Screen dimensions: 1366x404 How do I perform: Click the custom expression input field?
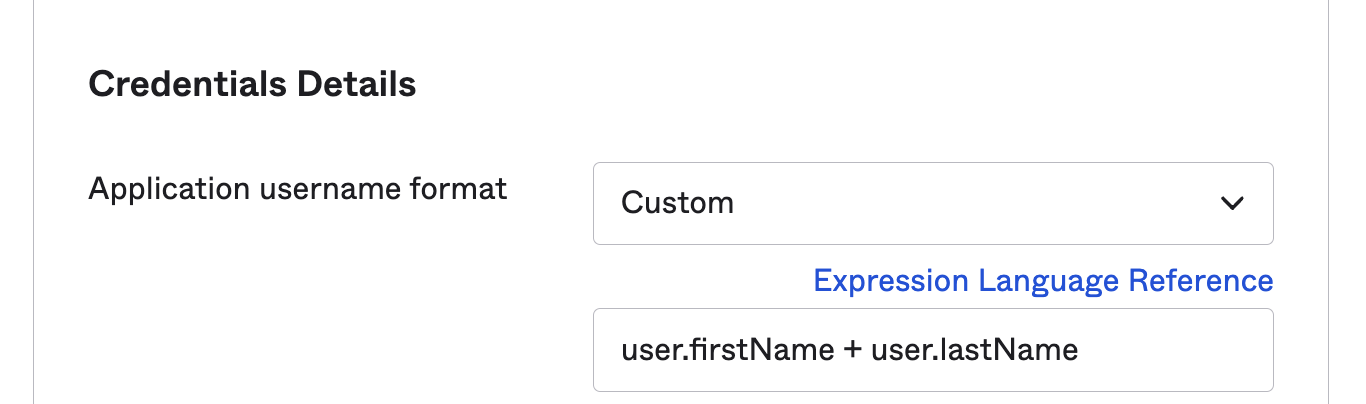(932, 350)
